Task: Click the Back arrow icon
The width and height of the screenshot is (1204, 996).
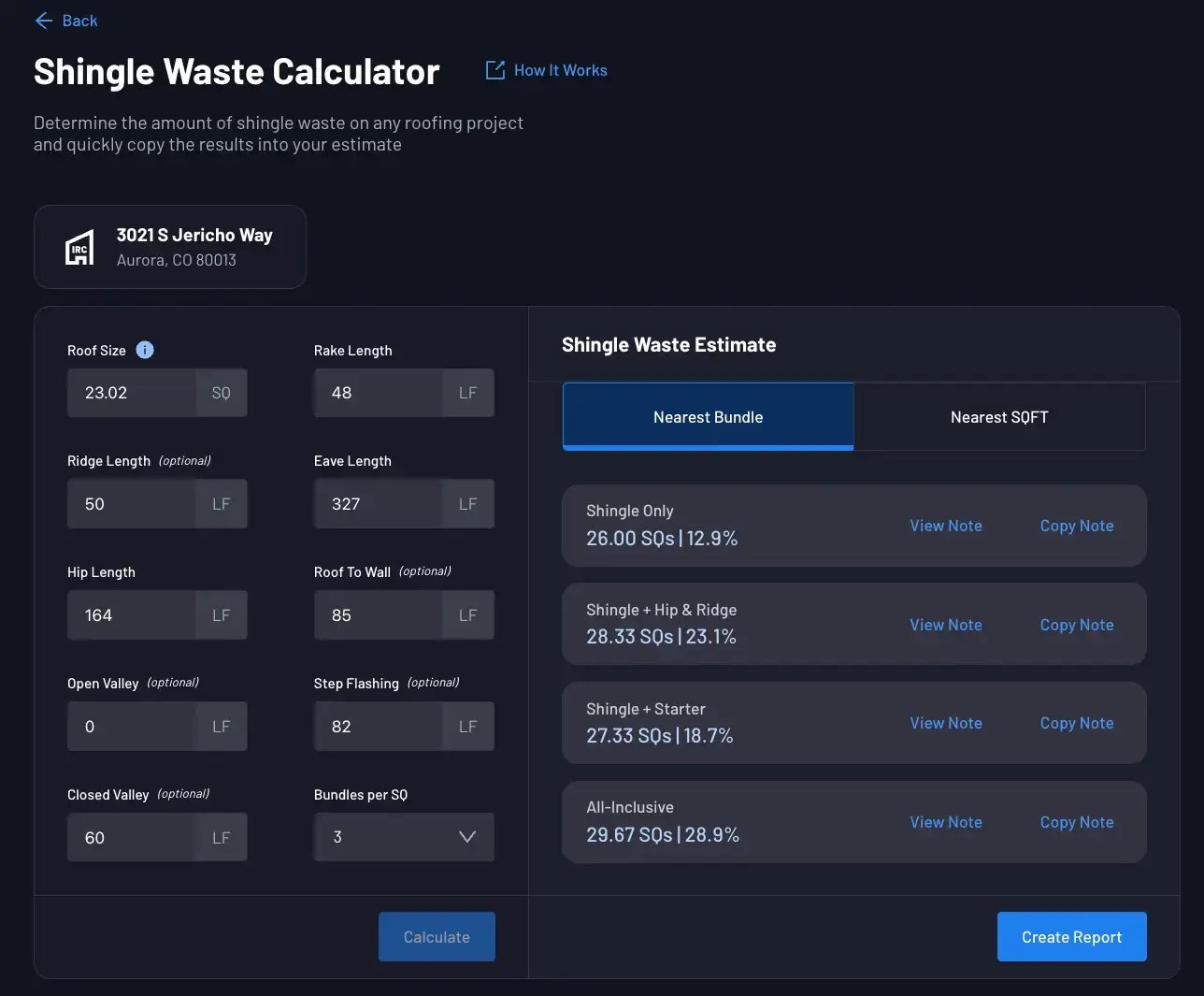Action: click(x=43, y=21)
